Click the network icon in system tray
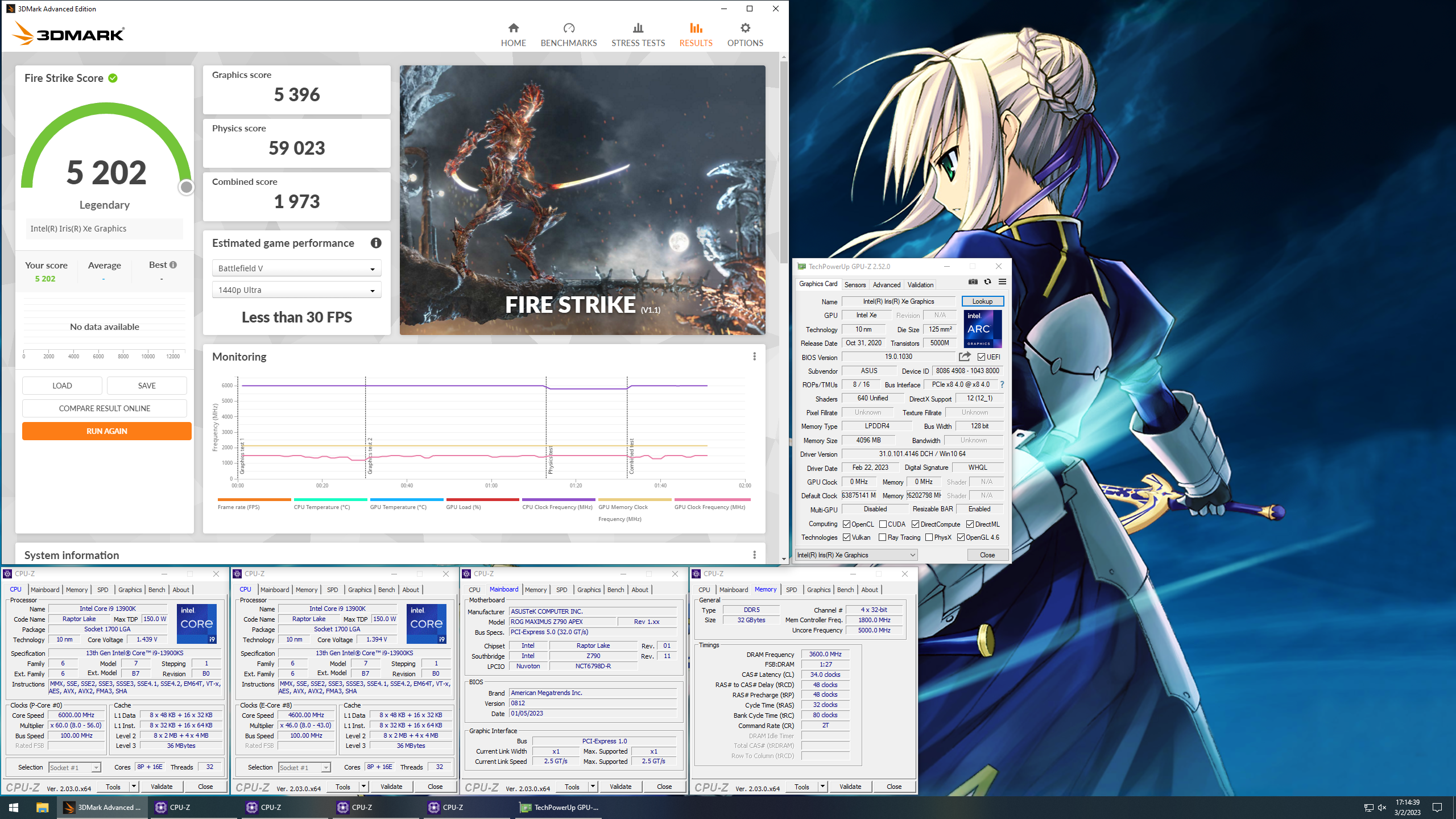Image resolution: width=1456 pixels, height=819 pixels. pos(1368,807)
